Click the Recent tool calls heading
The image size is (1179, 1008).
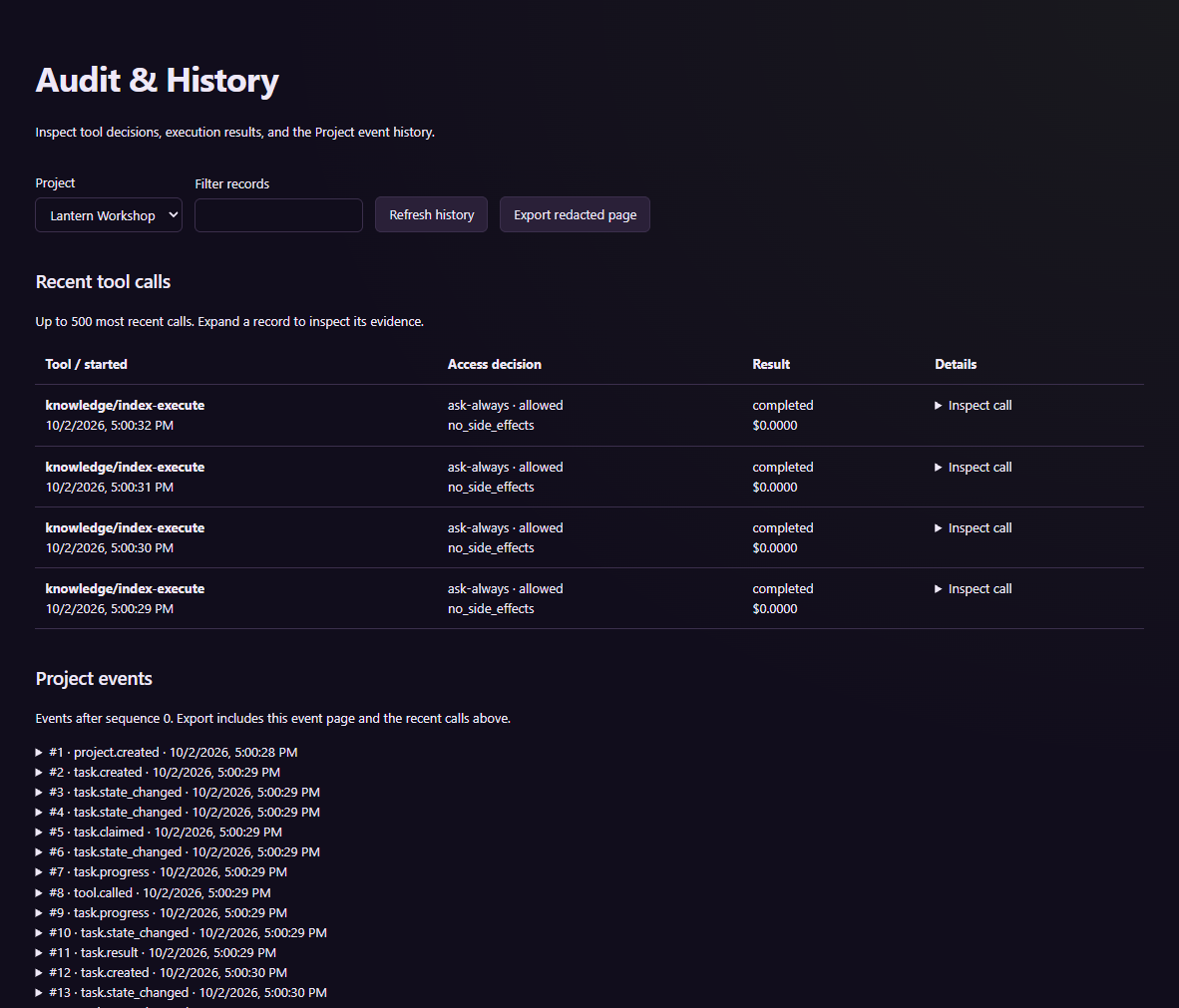(x=103, y=282)
